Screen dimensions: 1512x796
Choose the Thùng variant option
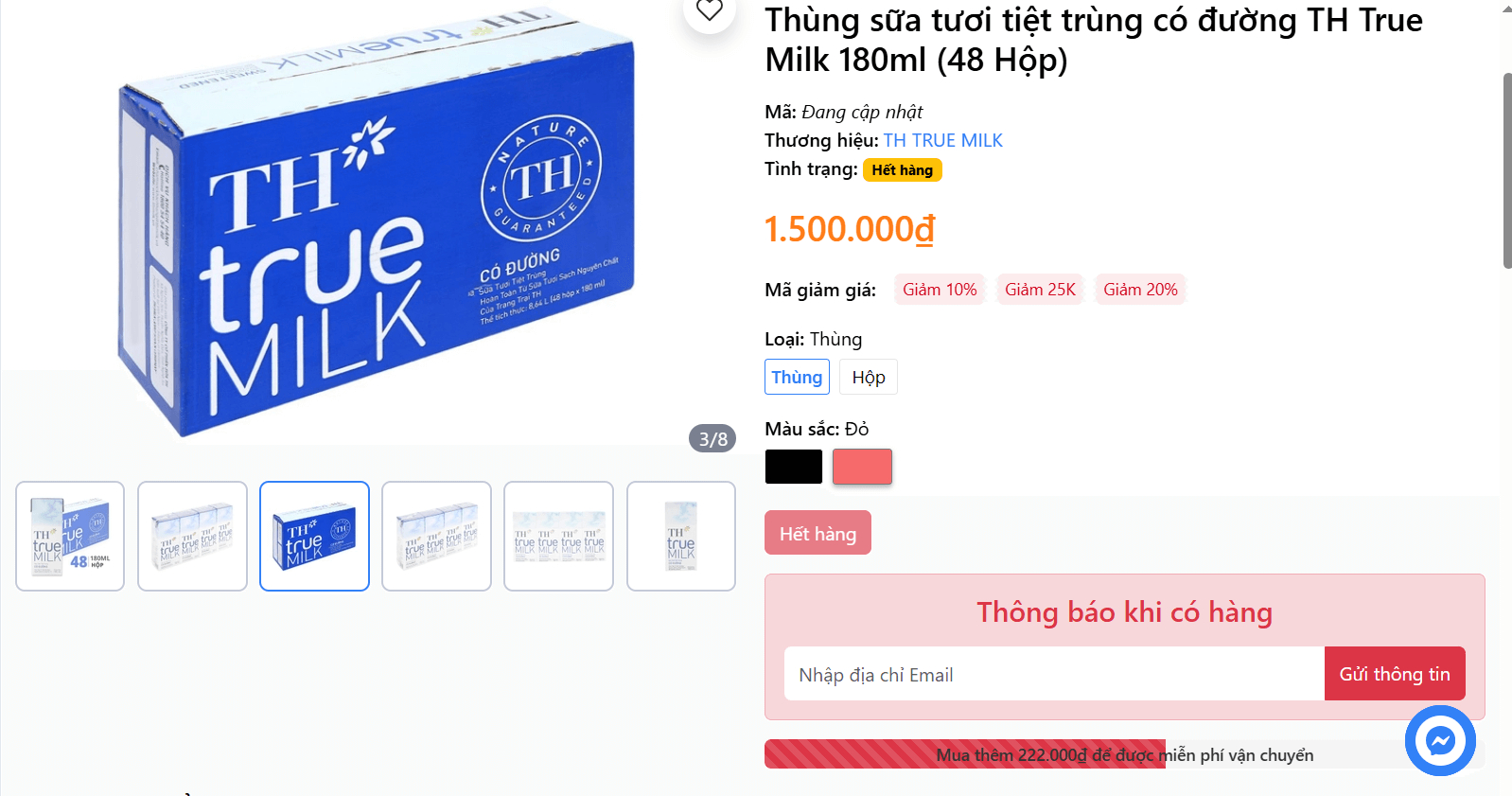pos(797,377)
